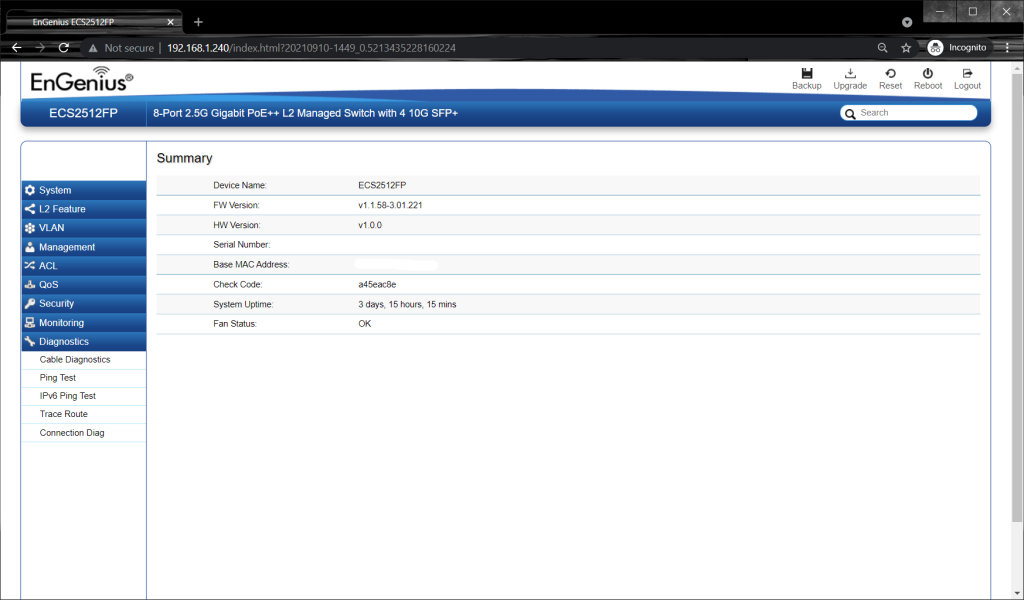Image resolution: width=1024 pixels, height=600 pixels.
Task: Open Cable Diagnostics submenu item
Action: point(84,360)
